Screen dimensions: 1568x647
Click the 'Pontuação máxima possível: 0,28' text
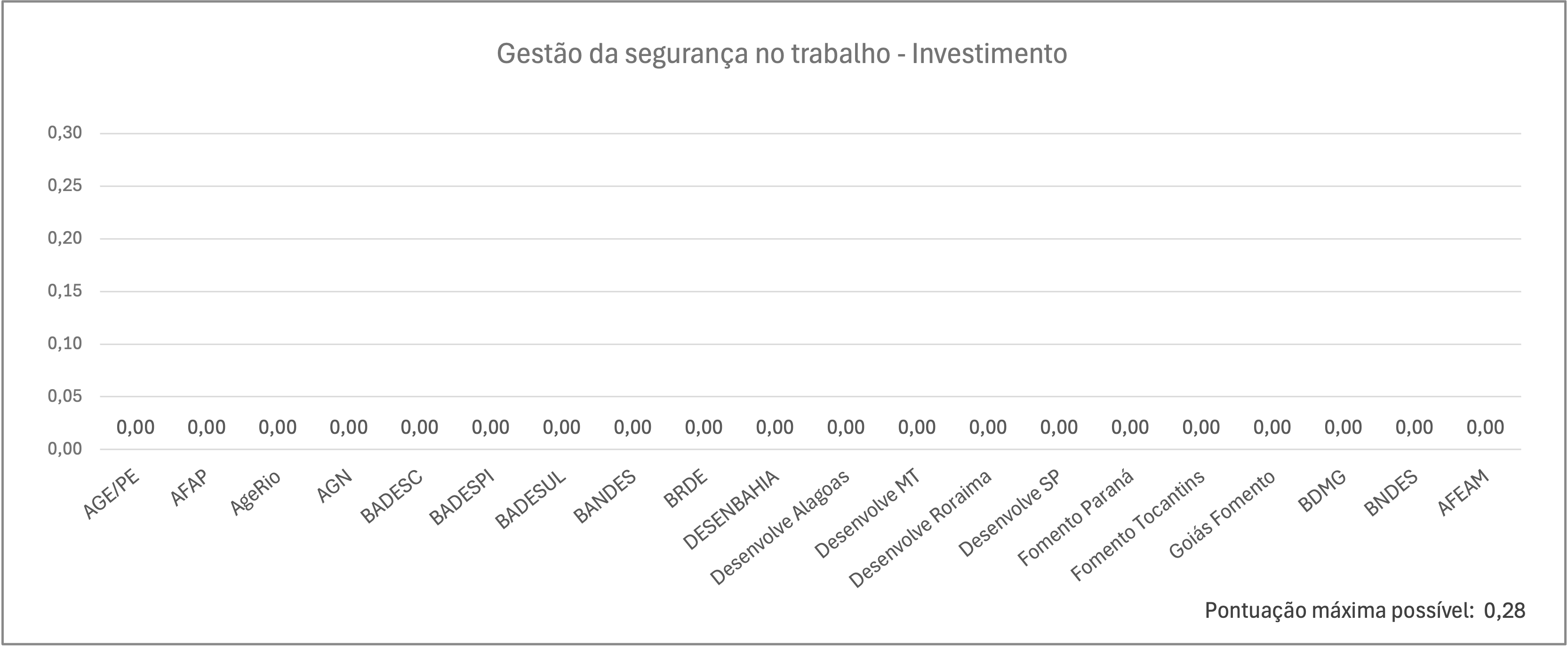pos(1365,610)
